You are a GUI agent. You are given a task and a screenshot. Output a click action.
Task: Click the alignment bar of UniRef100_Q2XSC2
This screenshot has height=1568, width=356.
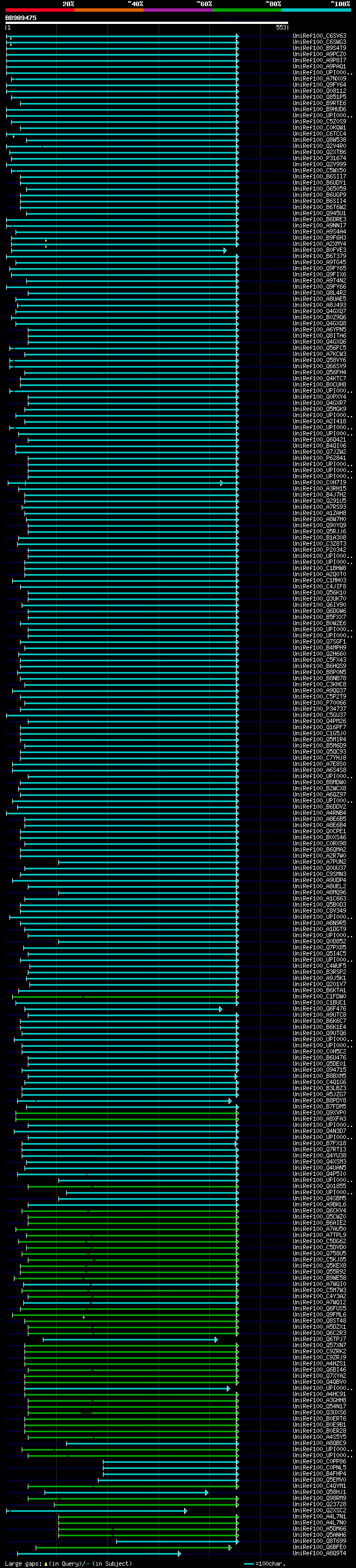pyautogui.click(x=97, y=1510)
